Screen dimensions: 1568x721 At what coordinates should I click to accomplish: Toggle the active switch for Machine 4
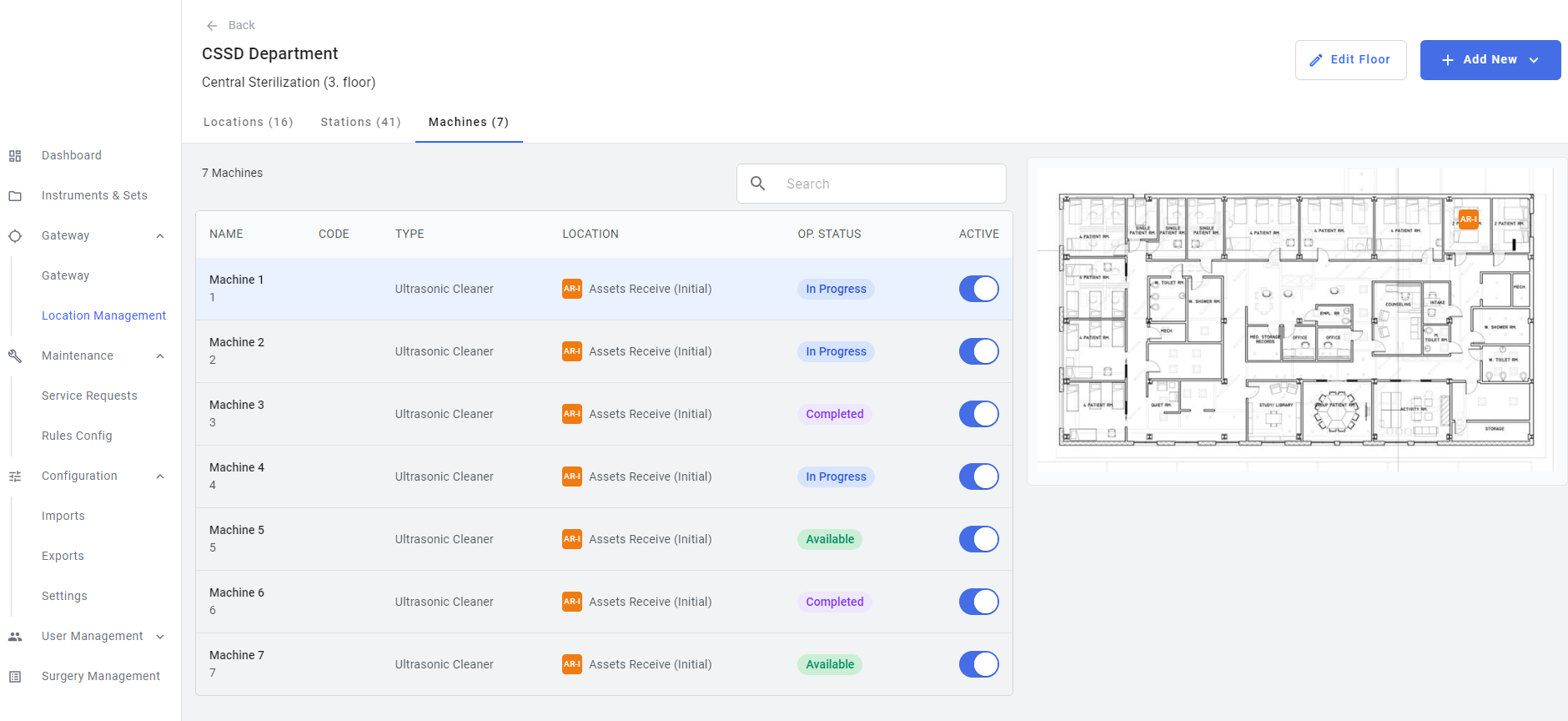(979, 476)
